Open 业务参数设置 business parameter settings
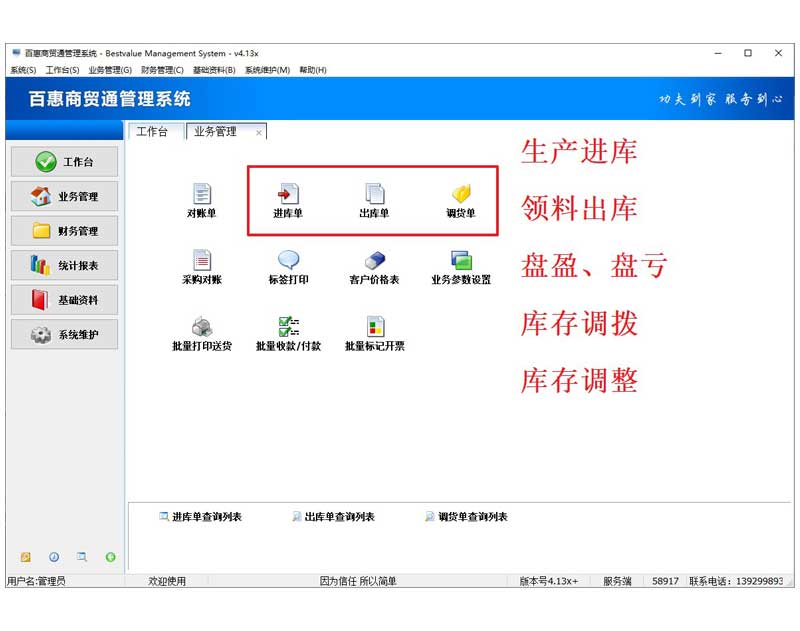800x631 pixels. [x=461, y=267]
